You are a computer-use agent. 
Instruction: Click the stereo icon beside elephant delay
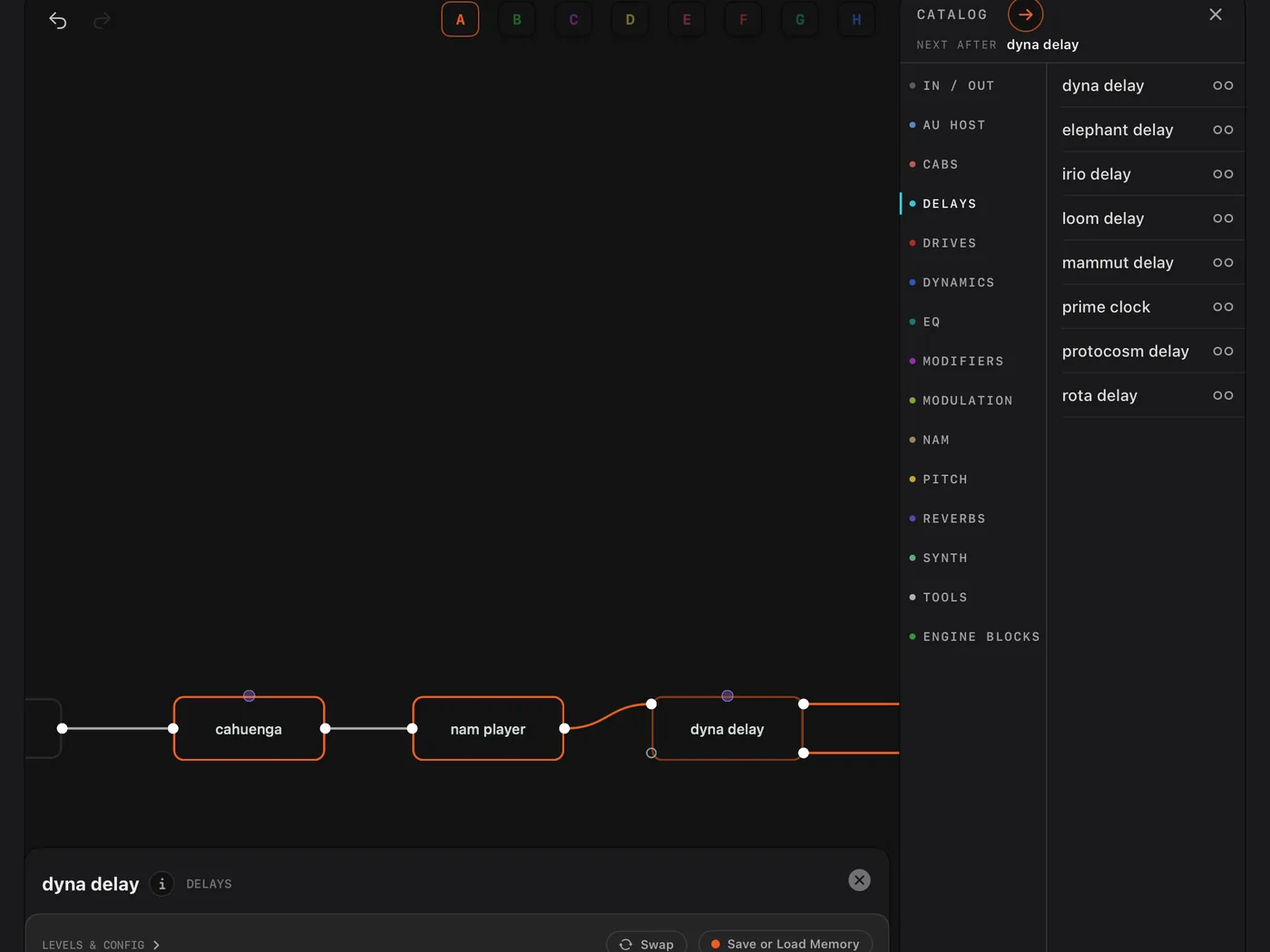[x=1223, y=130]
